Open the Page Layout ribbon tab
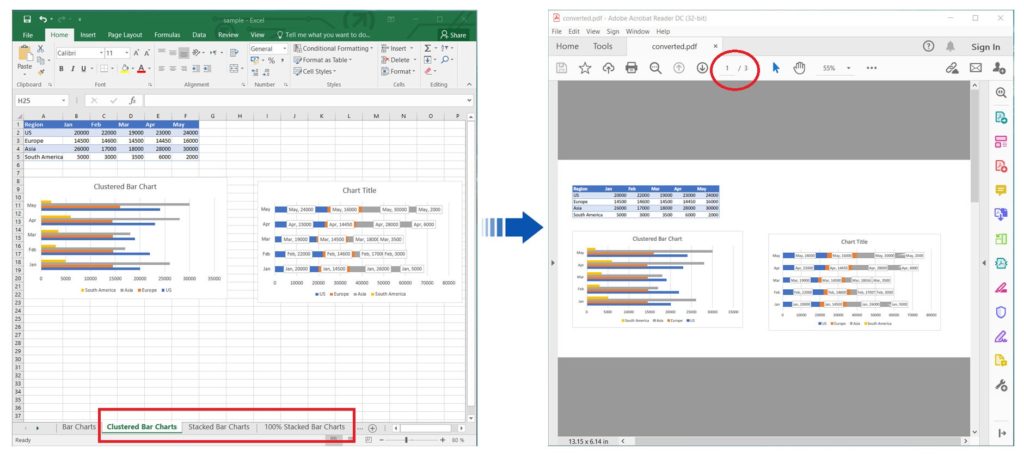Screen dimensions: 1024x457 click(125, 34)
